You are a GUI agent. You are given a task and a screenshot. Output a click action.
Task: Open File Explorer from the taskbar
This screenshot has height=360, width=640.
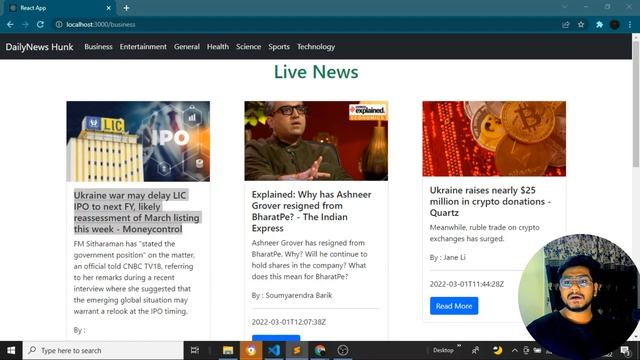(228, 350)
